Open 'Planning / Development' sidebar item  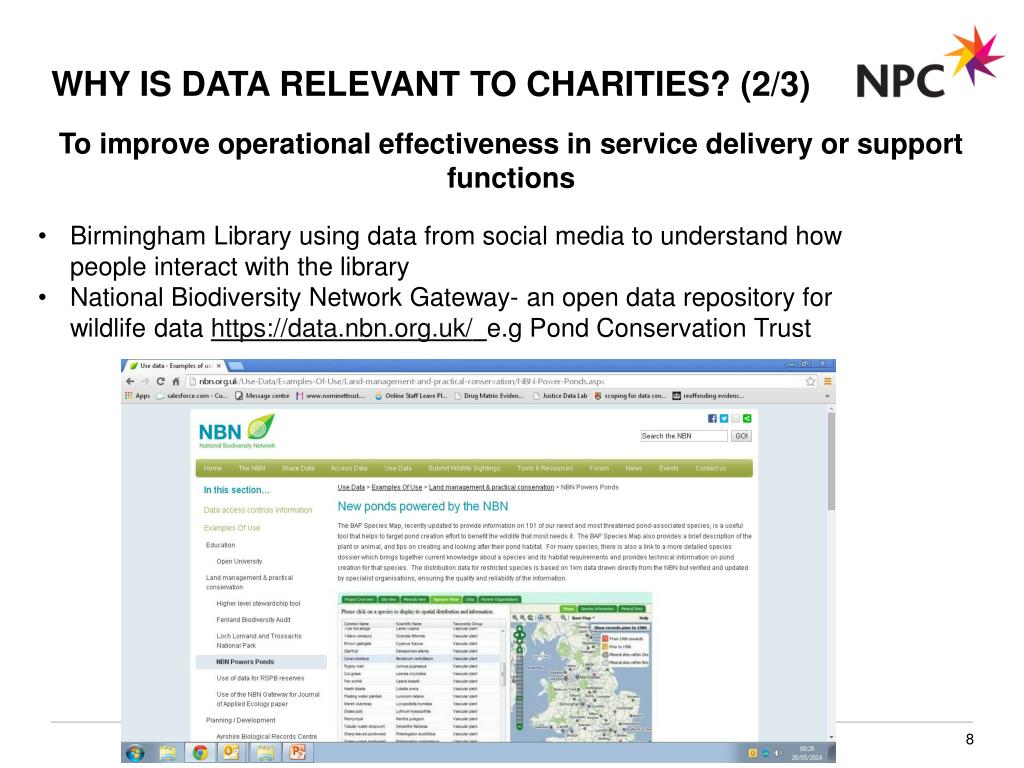tap(240, 720)
